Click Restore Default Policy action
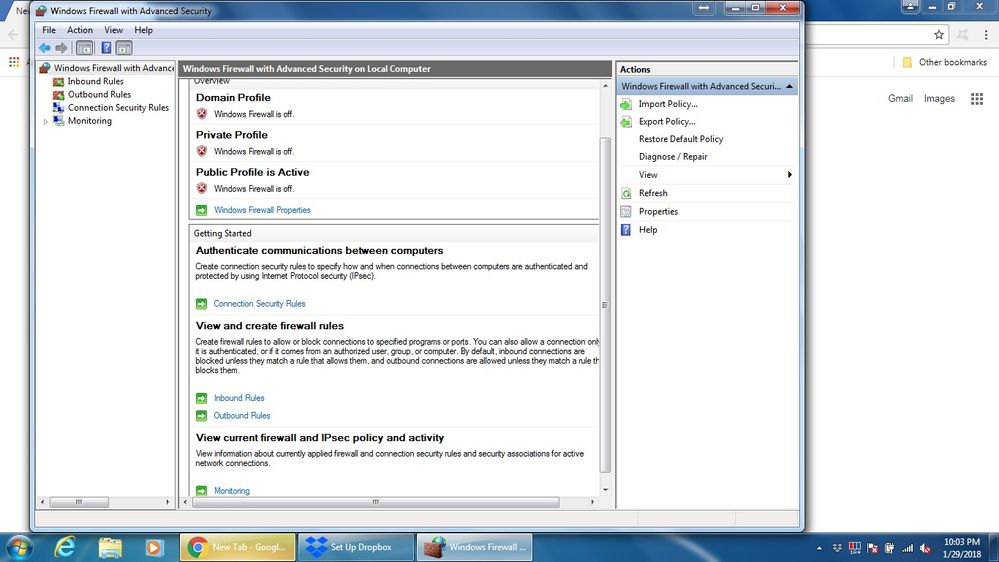The height and width of the screenshot is (562, 999). 681,139
